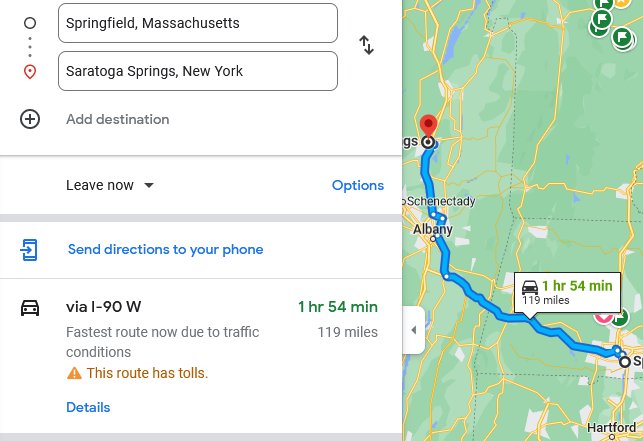Click the red destination pin on map
The image size is (643, 441).
[x=429, y=126]
